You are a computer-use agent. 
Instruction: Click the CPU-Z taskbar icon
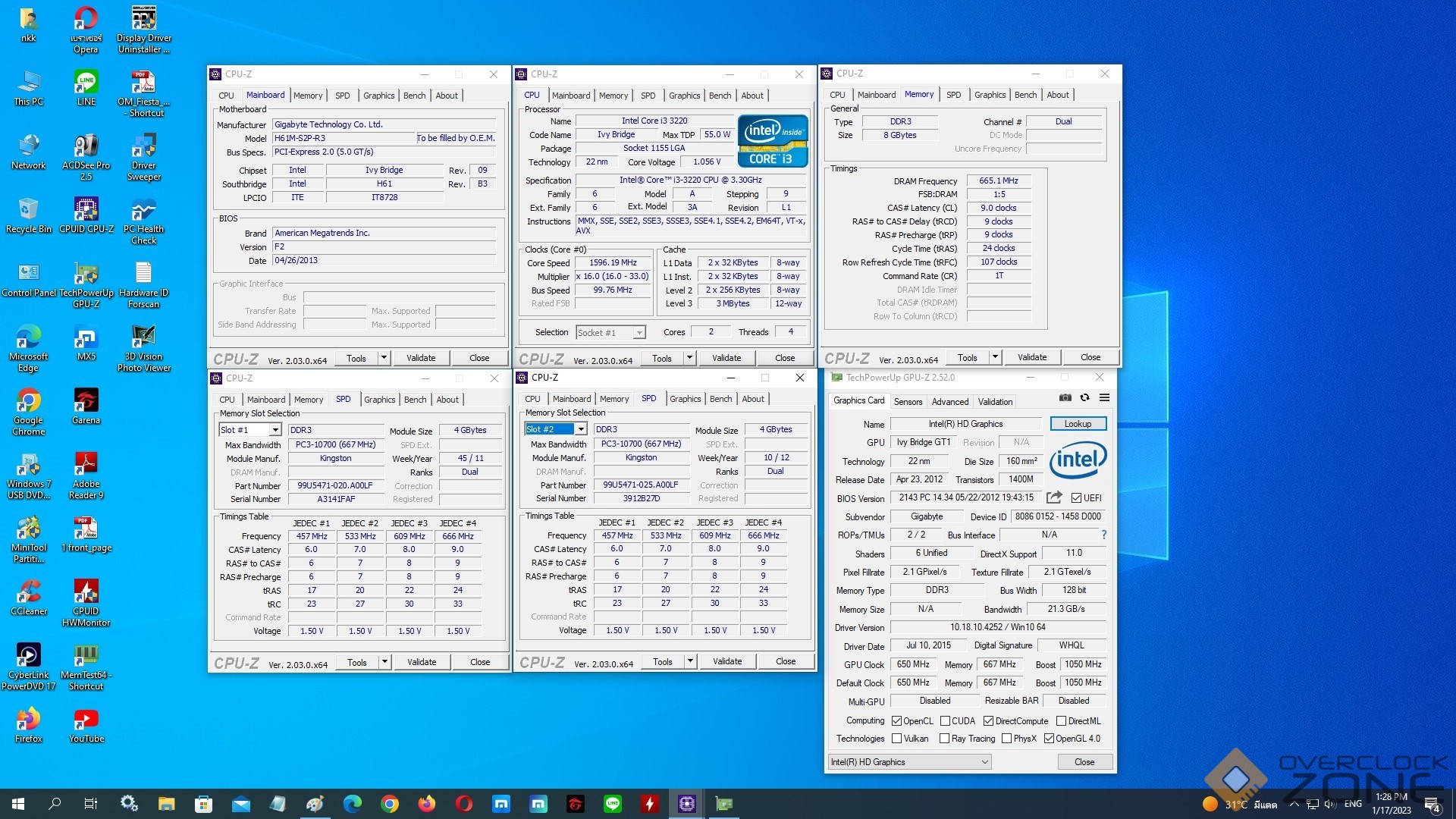(686, 804)
